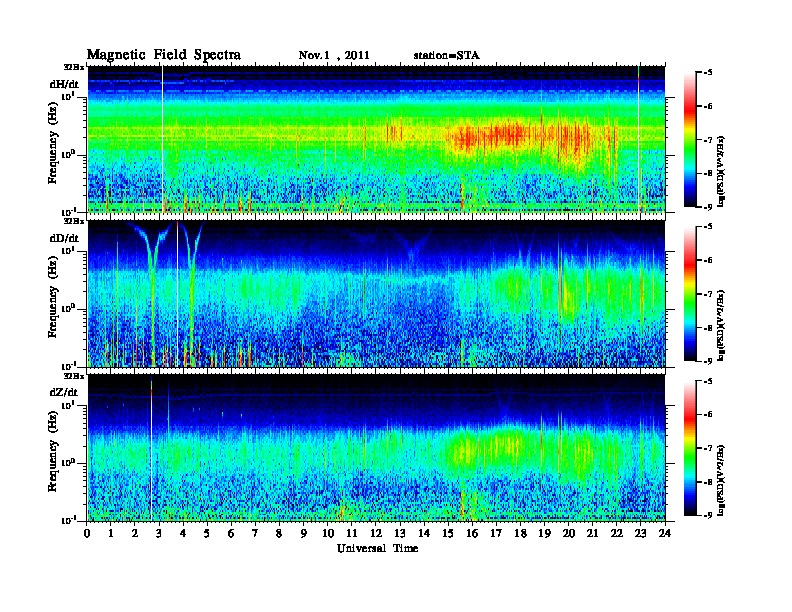
Task: Click the "-7" tick of dD/dt color bar
Action: coord(708,294)
